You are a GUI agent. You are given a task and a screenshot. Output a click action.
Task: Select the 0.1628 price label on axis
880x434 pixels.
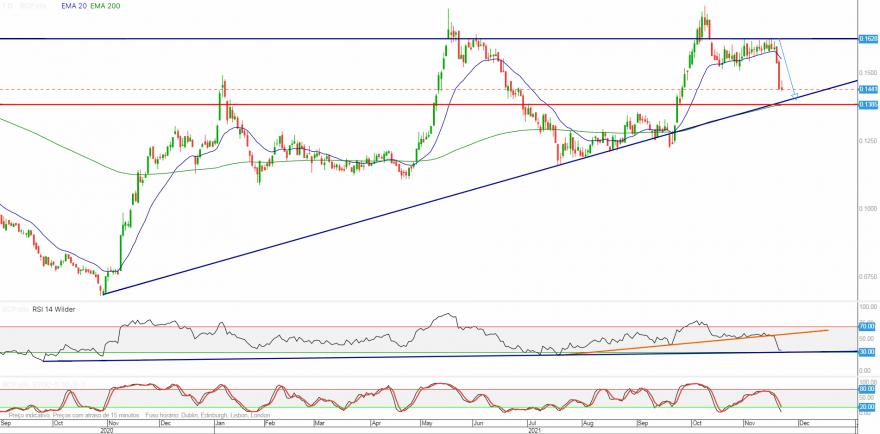point(868,39)
